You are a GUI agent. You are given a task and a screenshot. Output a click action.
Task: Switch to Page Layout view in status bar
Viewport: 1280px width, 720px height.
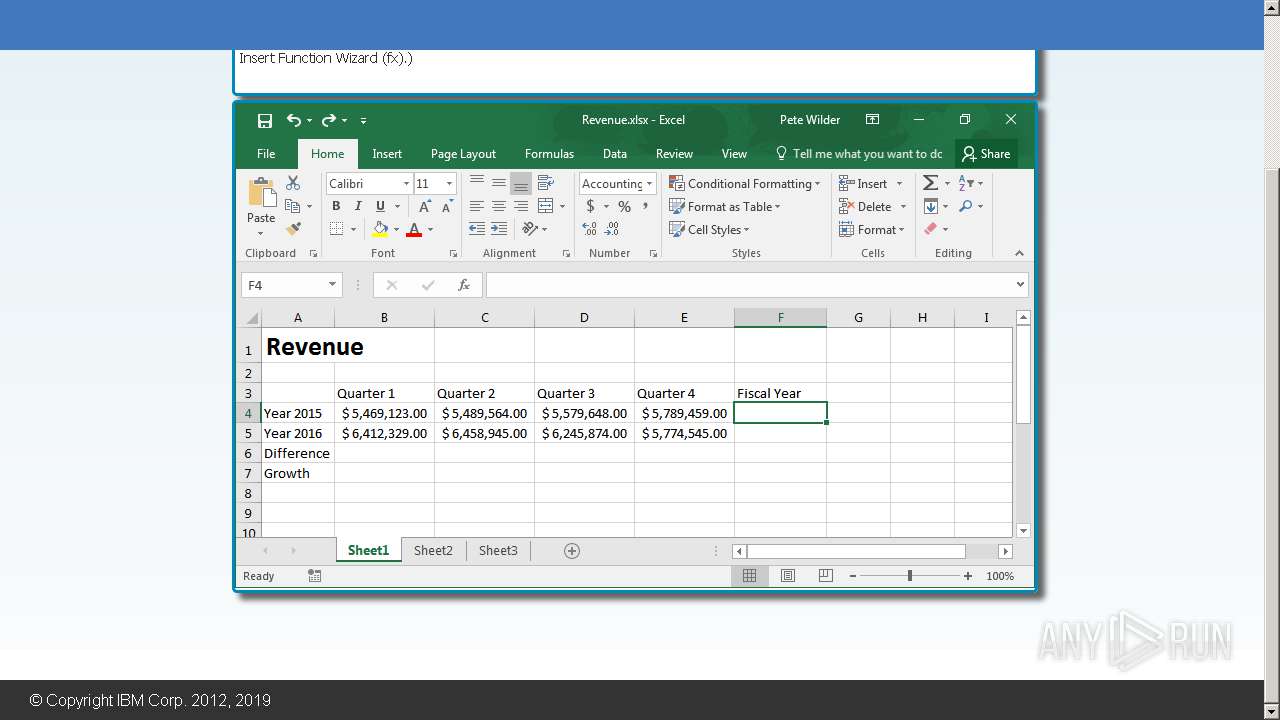tap(787, 576)
